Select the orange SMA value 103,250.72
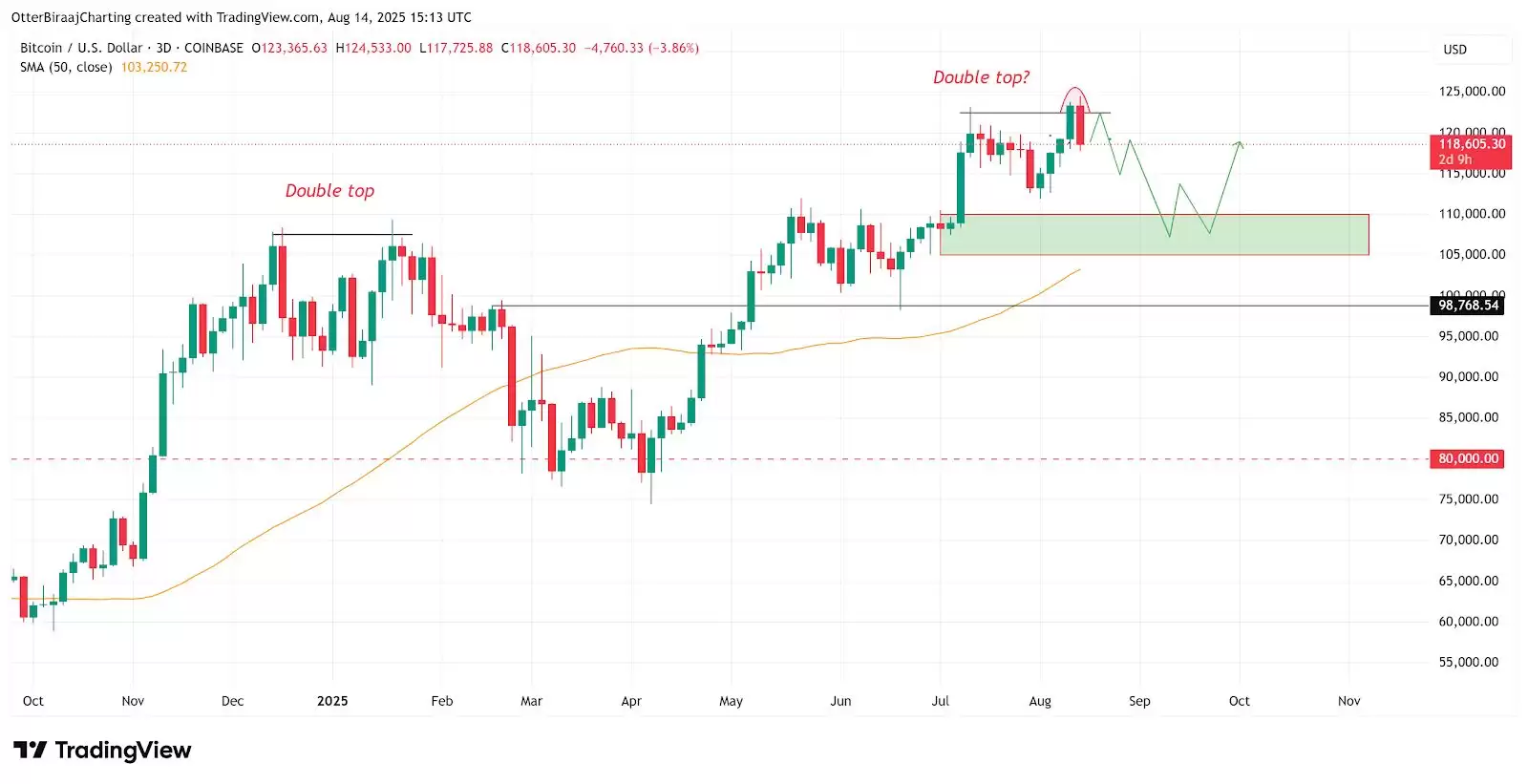The image size is (1528, 784). tap(154, 67)
